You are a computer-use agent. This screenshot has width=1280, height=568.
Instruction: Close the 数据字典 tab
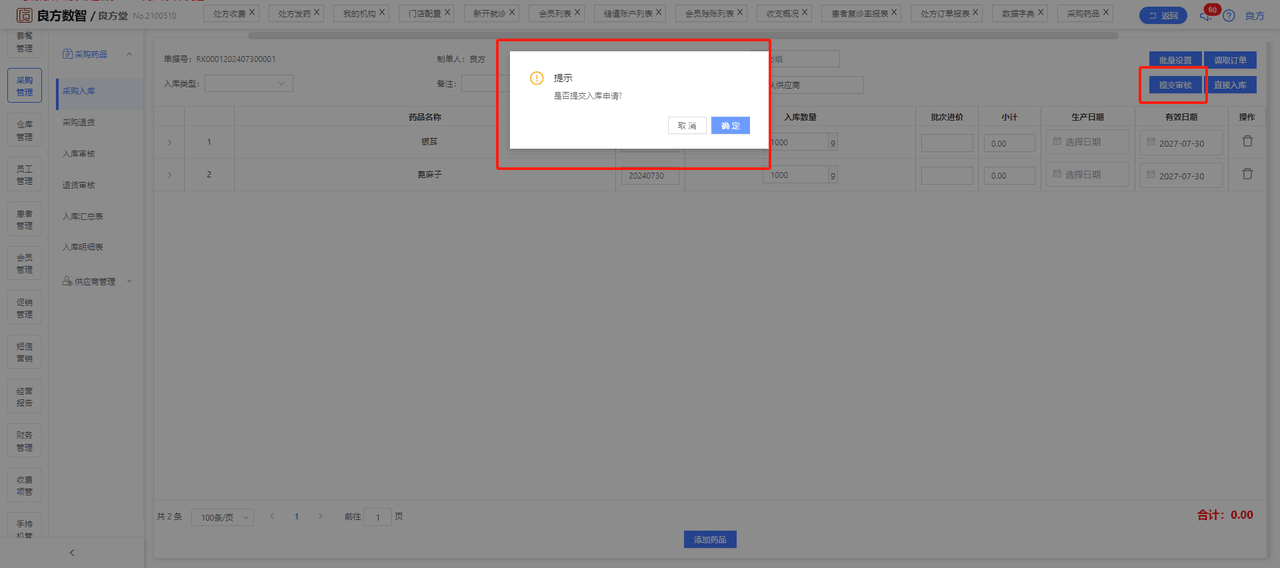(x=1041, y=14)
